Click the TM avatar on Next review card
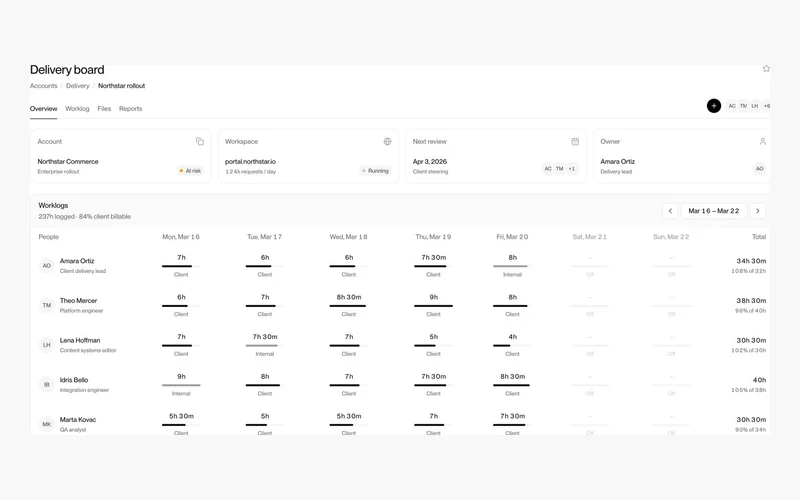Screen dimensions: 800x500 560,169
